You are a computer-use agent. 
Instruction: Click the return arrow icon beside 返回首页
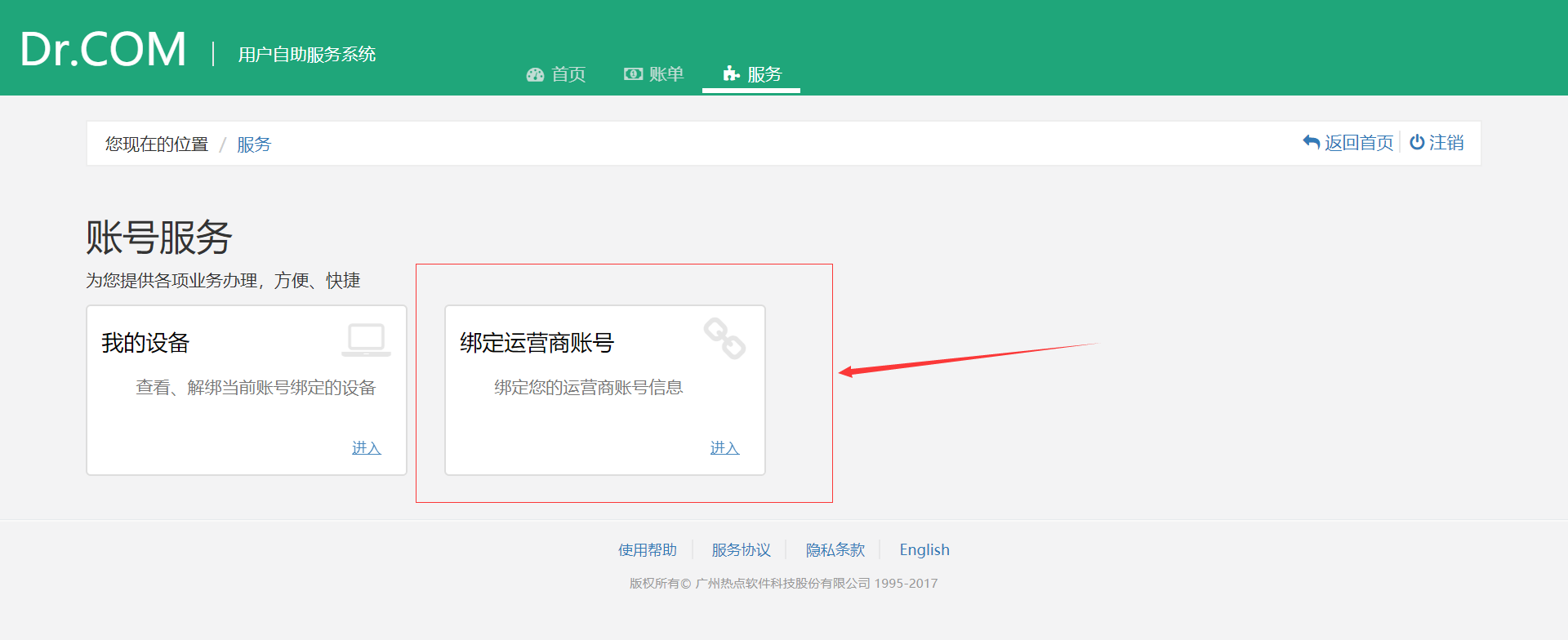(1312, 142)
